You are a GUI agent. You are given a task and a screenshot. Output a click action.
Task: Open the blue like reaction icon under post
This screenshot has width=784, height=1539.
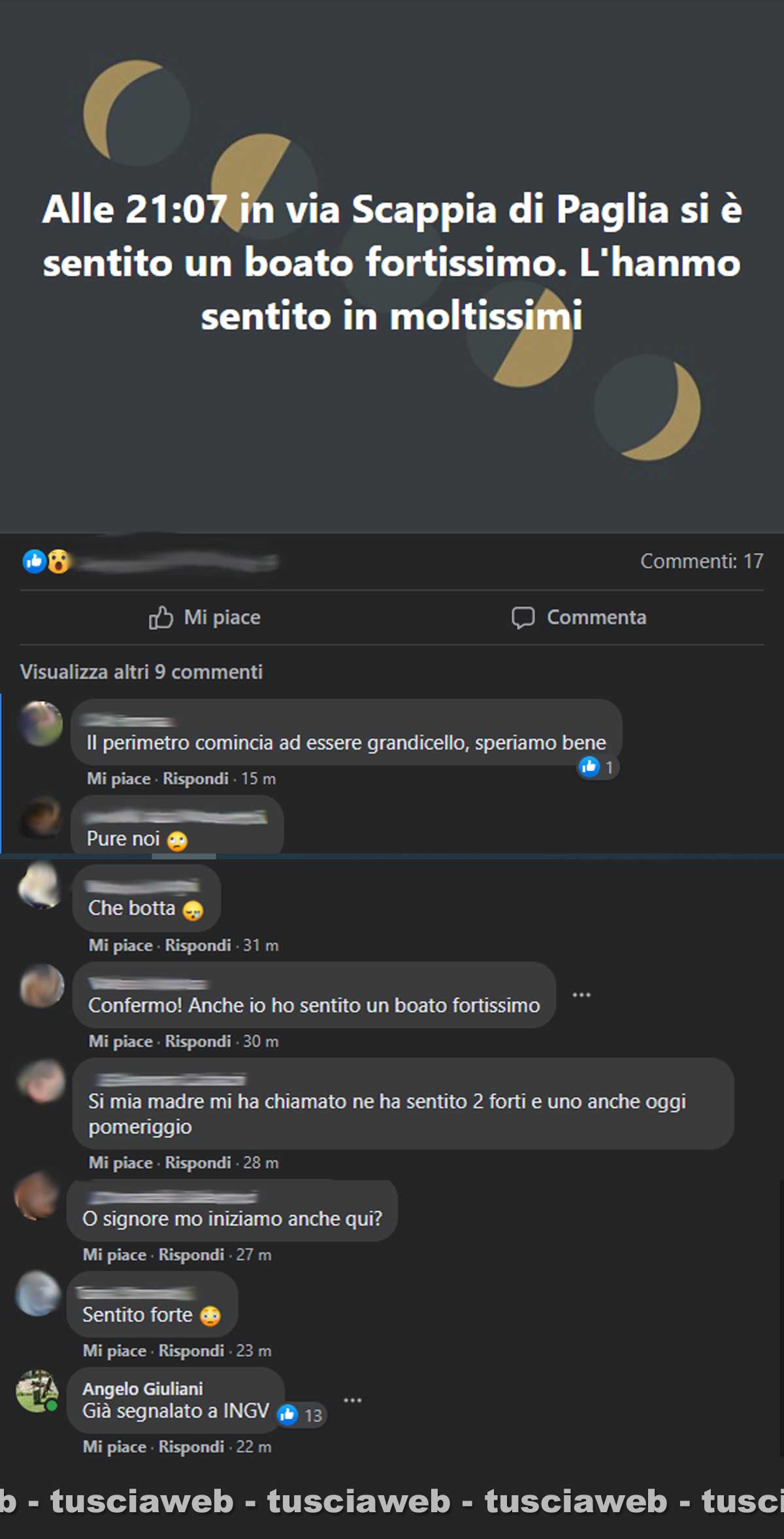[x=34, y=561]
